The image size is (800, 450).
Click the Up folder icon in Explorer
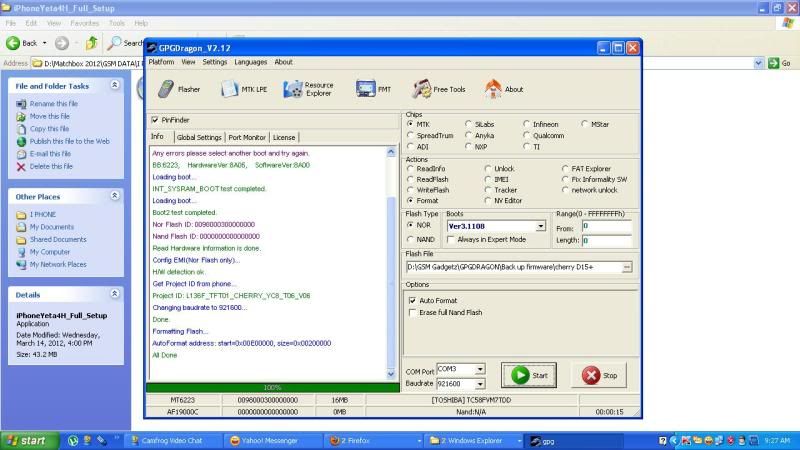[91, 43]
